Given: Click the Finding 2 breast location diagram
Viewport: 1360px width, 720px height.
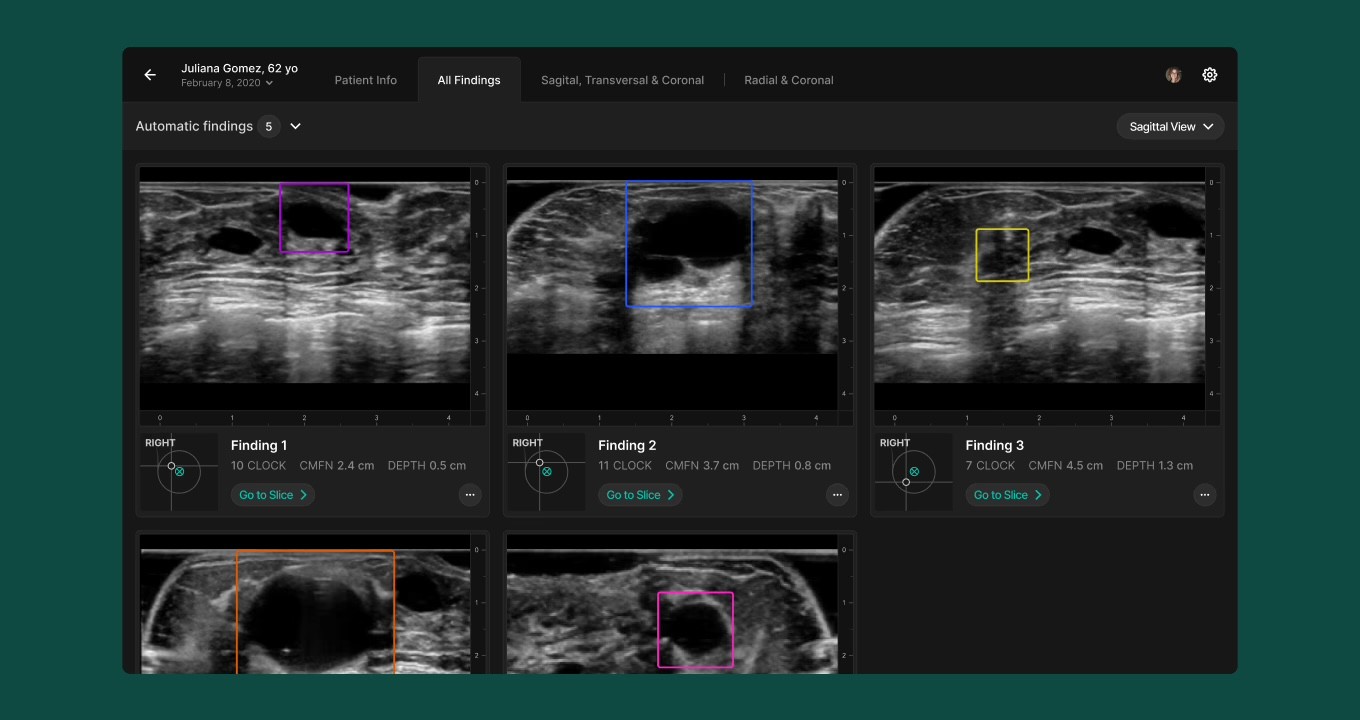Looking at the screenshot, I should (546, 471).
